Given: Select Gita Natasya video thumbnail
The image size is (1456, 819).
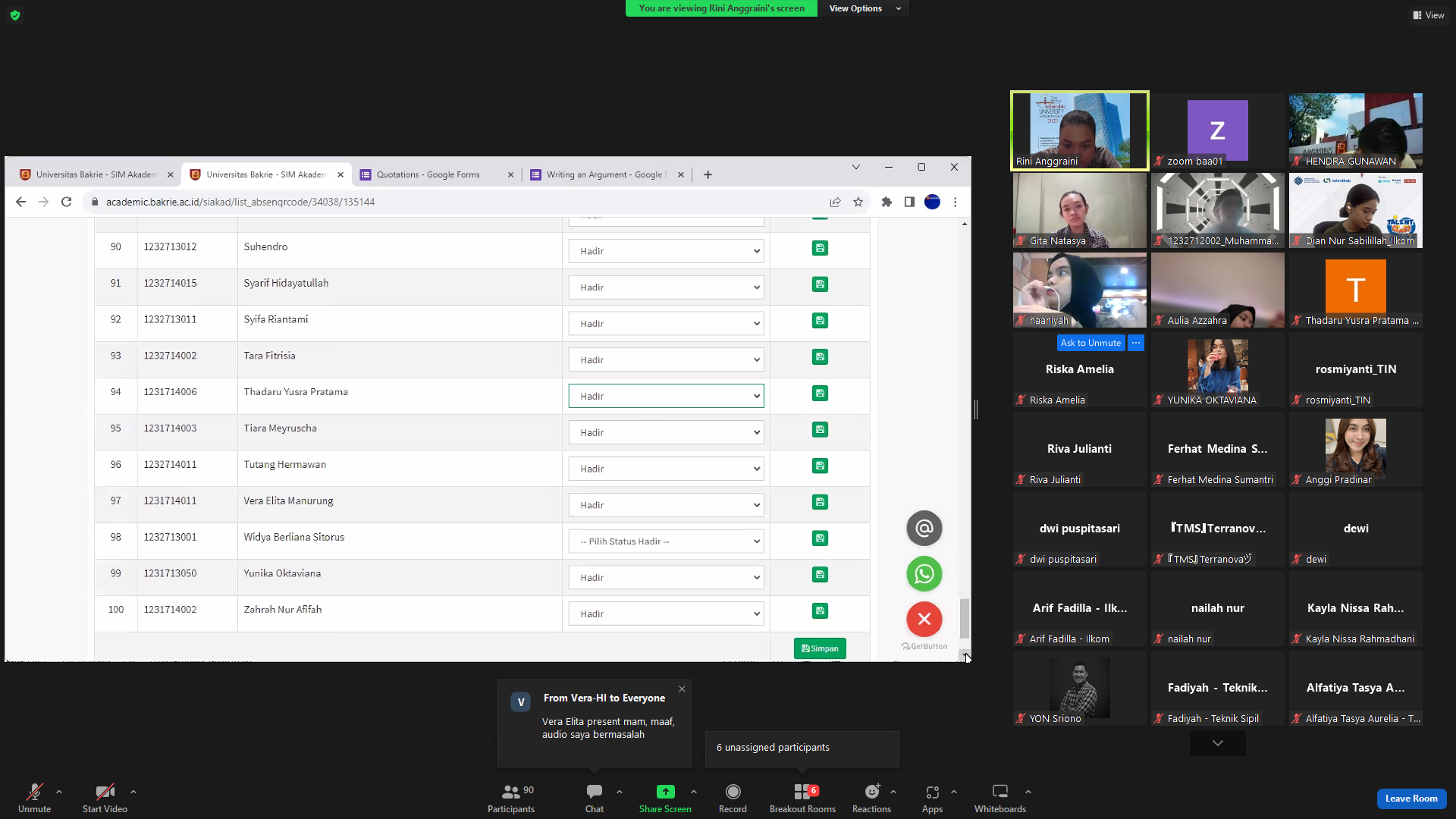Looking at the screenshot, I should tap(1080, 210).
